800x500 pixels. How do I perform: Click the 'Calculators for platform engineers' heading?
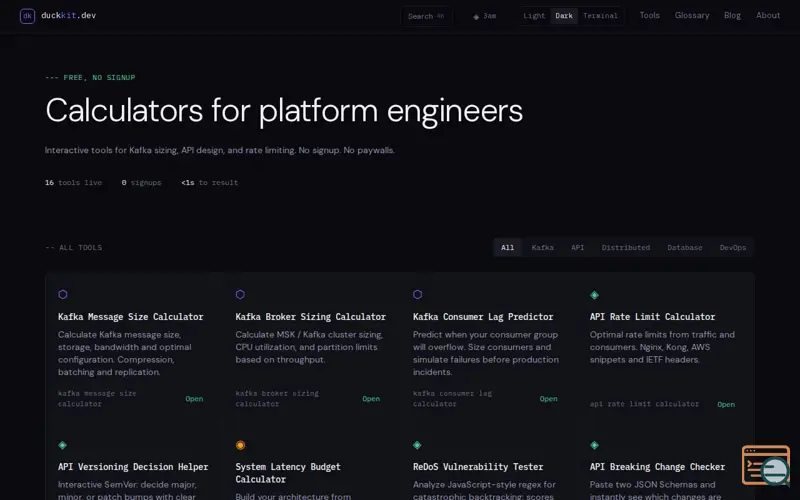tap(284, 111)
